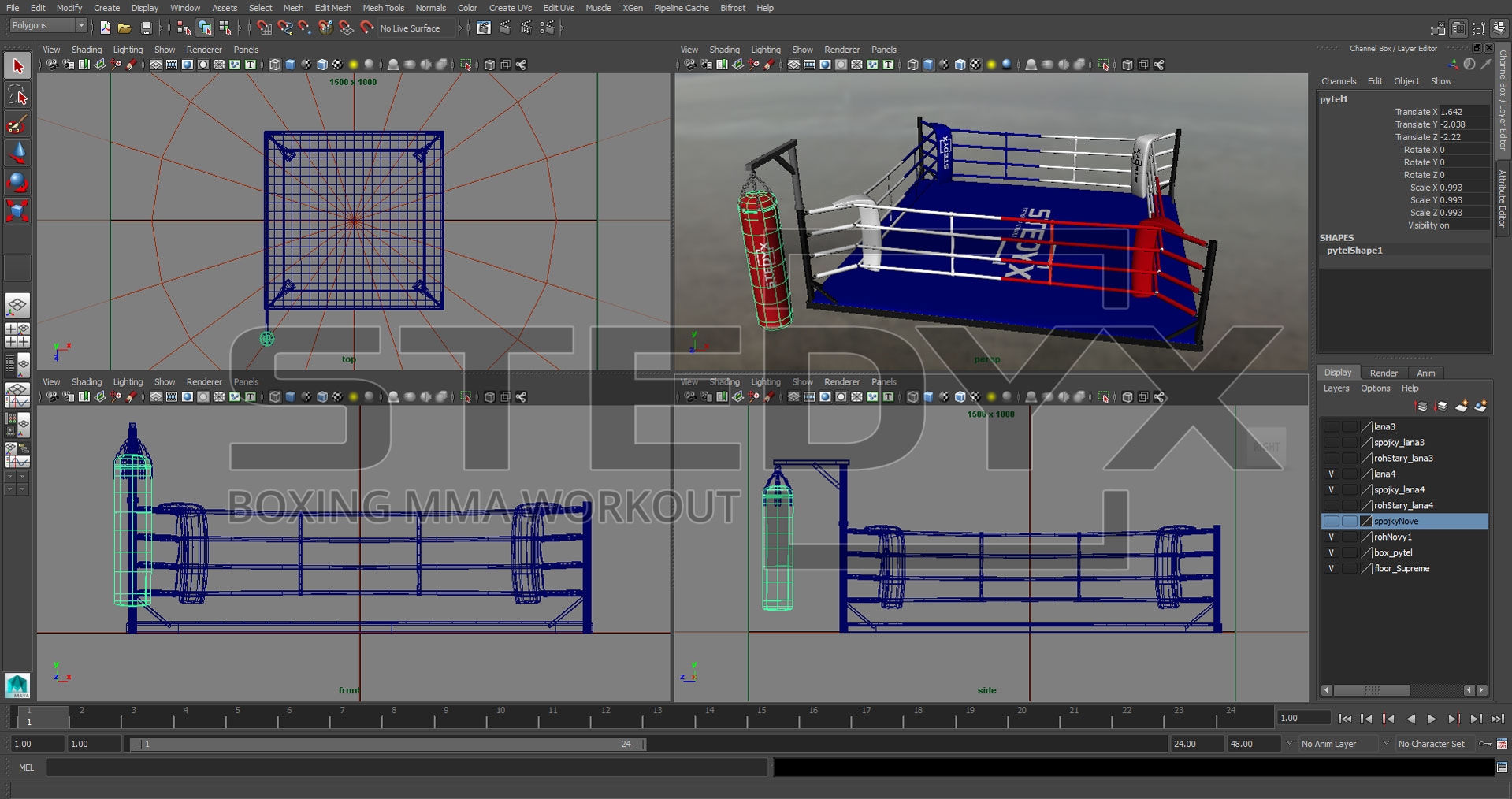The image size is (1512, 799).
Task: Open Shading menu in top viewport
Action: point(87,50)
